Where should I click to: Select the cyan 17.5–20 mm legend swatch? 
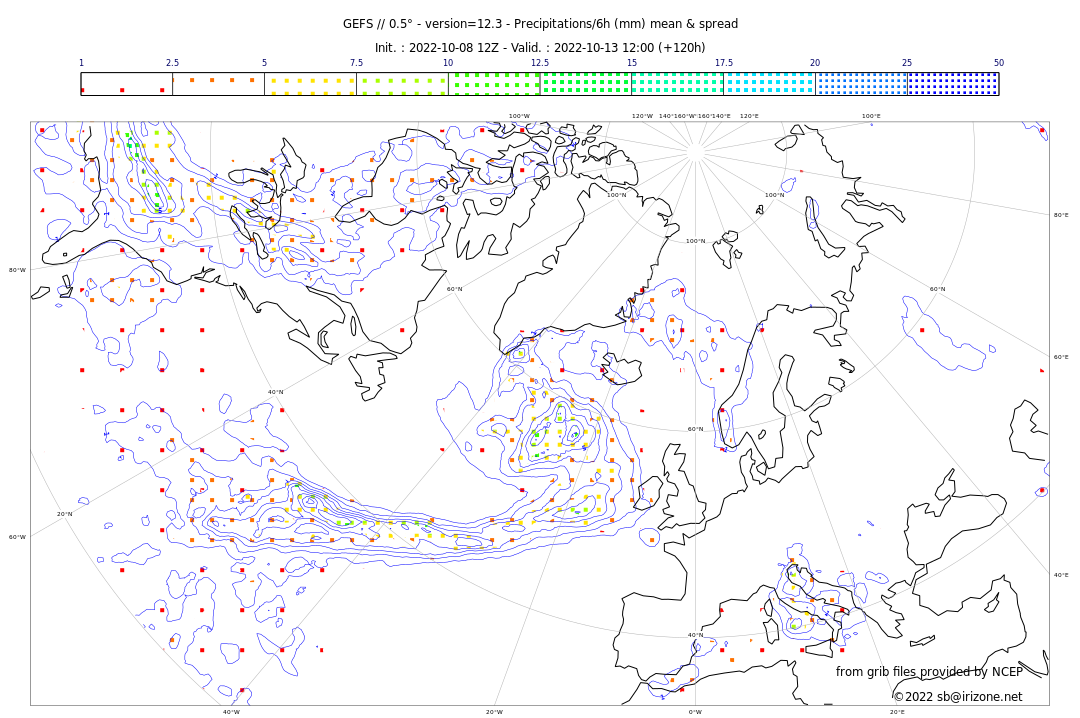769,83
